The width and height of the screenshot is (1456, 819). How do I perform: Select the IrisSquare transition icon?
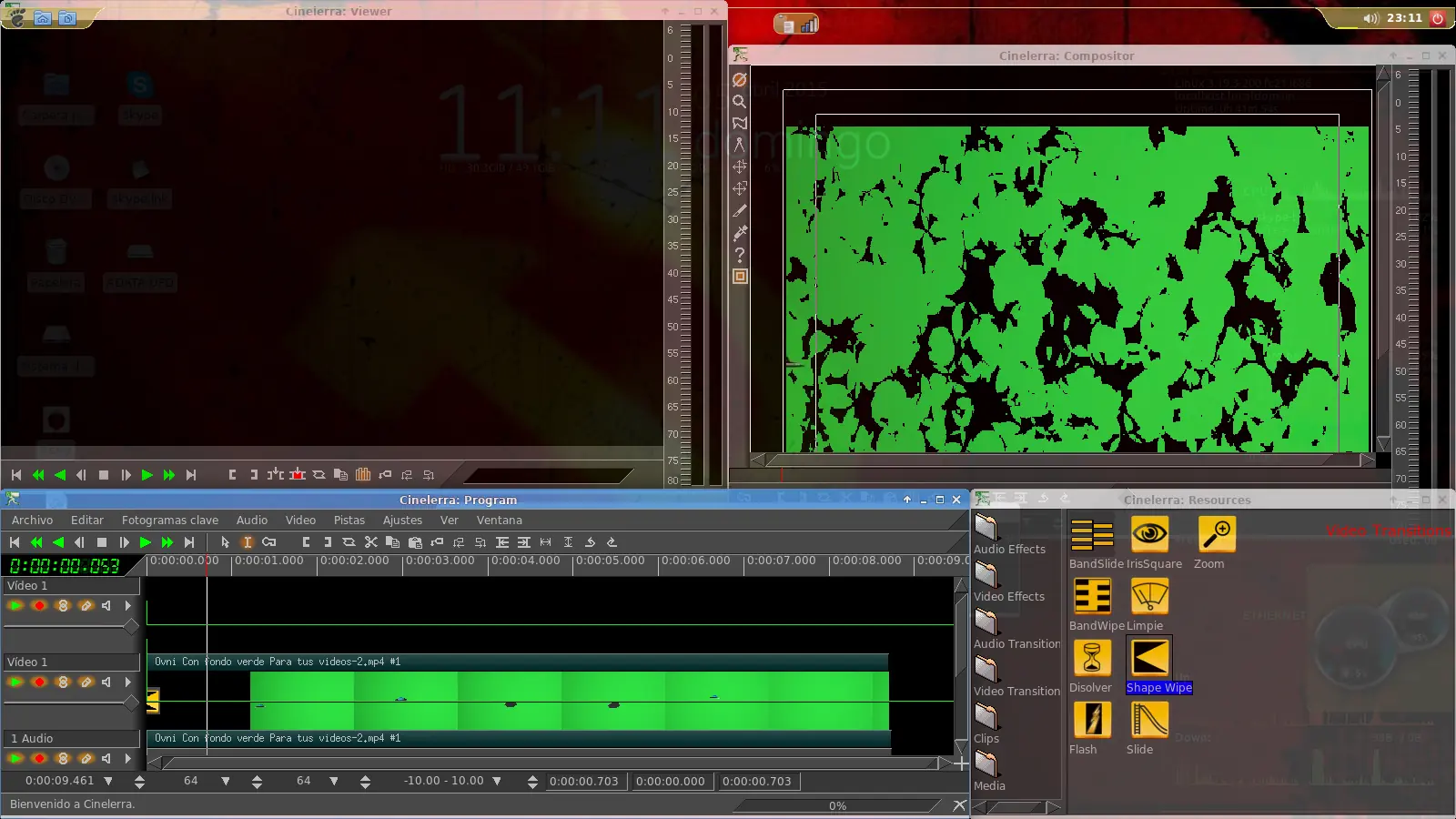[1149, 534]
